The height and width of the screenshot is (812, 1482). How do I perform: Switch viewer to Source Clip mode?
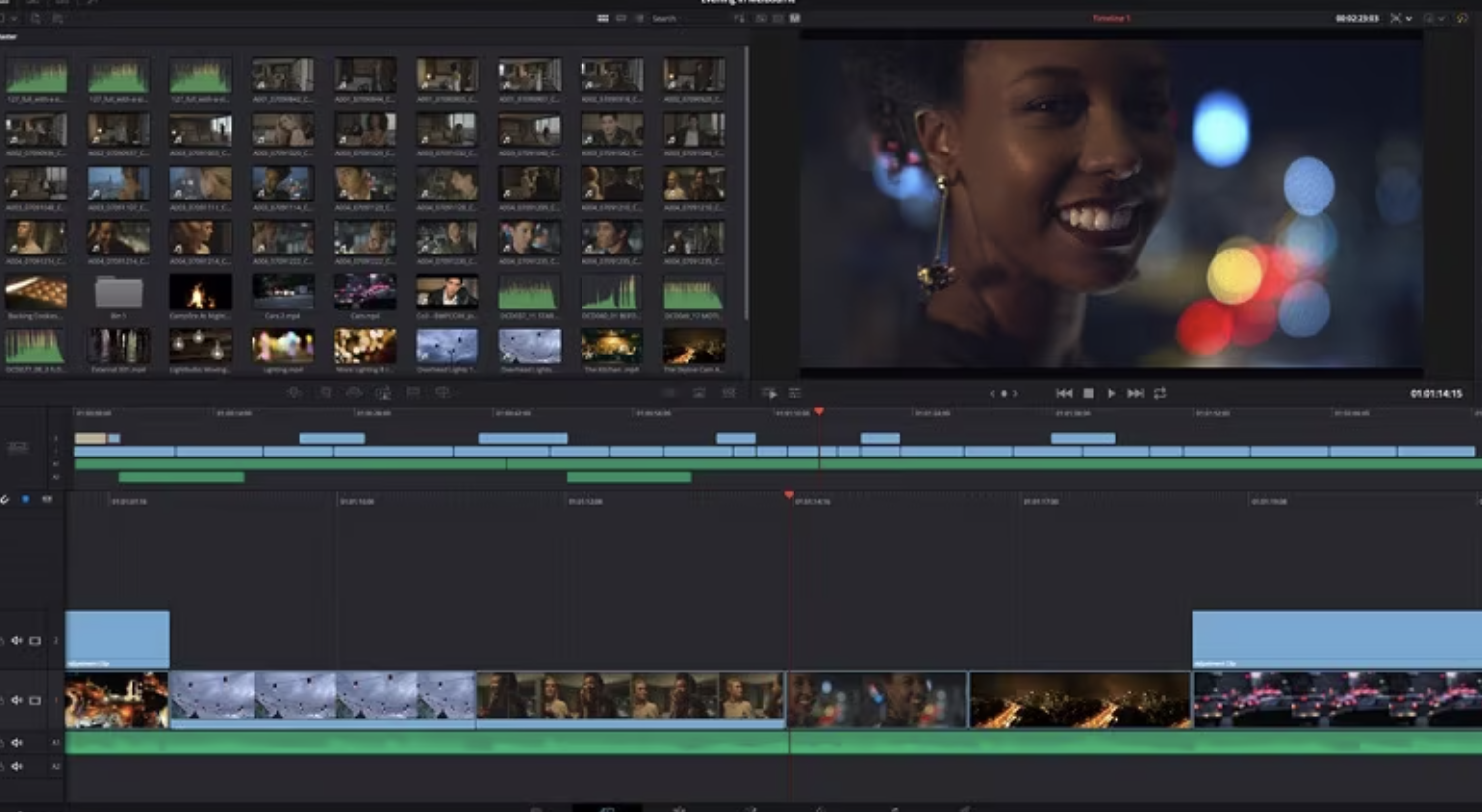tap(760, 18)
